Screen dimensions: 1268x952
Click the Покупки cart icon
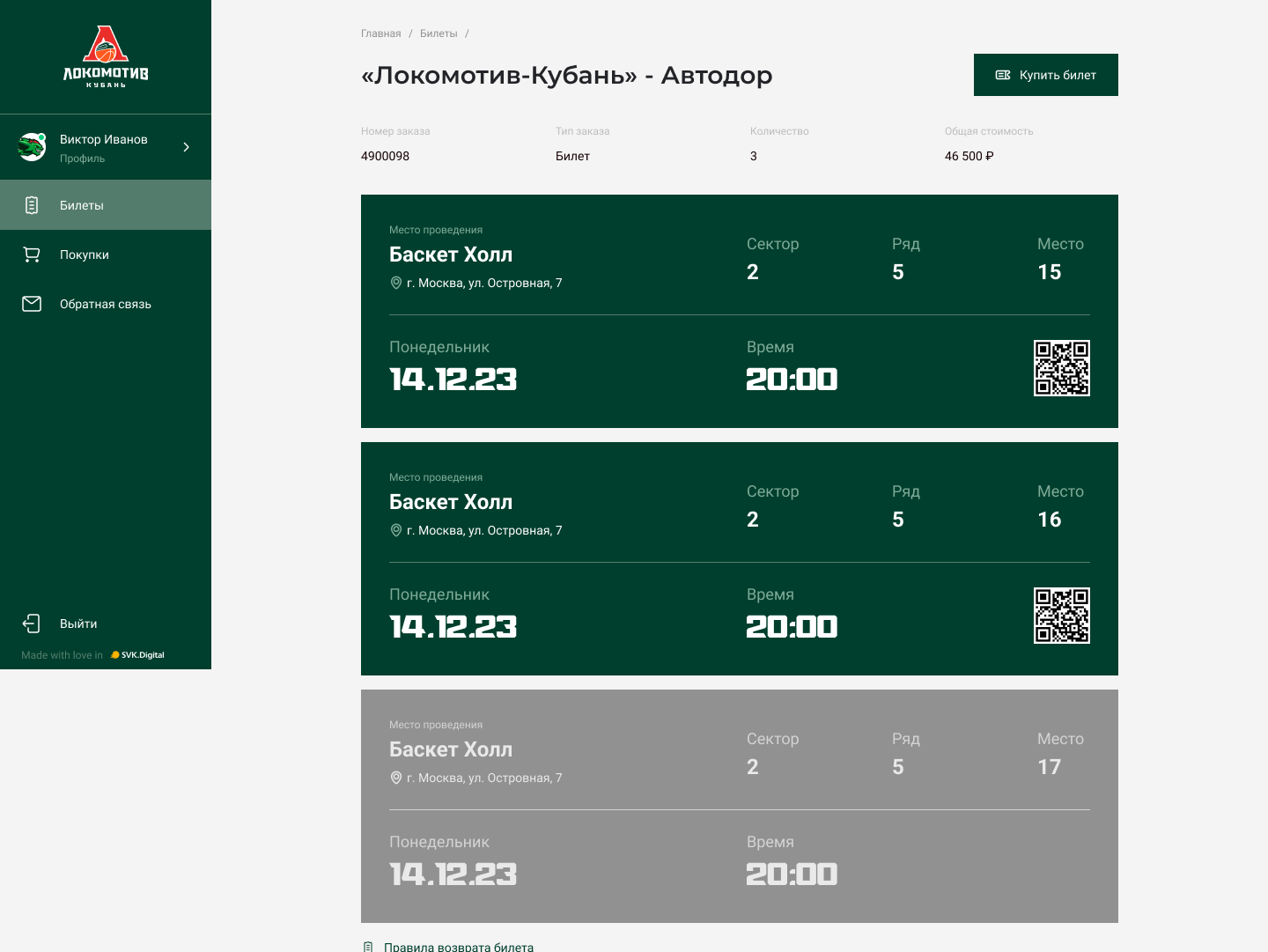click(x=32, y=255)
